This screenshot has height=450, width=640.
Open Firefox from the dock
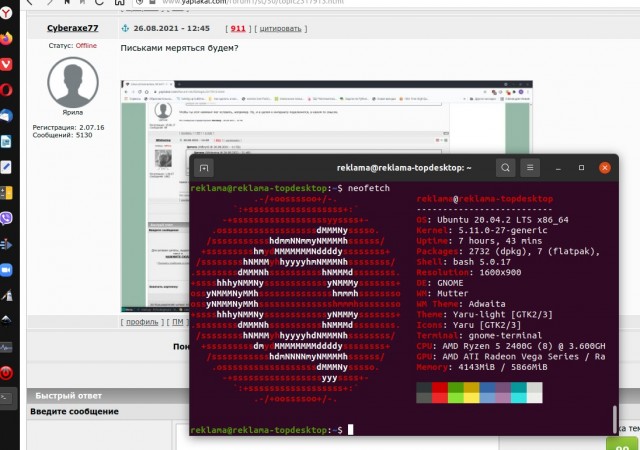pos(6,39)
